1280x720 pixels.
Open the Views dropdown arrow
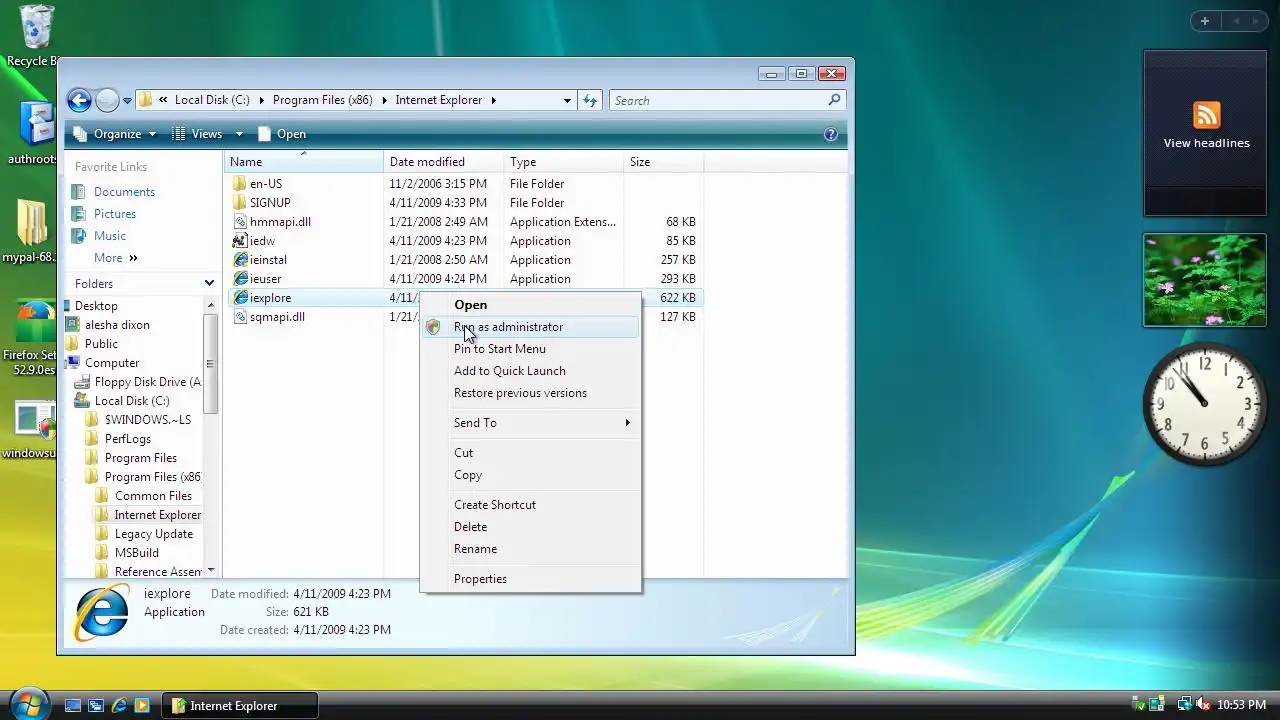239,134
